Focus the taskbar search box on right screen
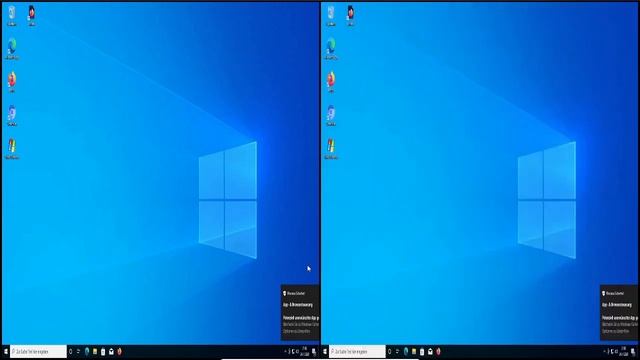 coord(357,351)
